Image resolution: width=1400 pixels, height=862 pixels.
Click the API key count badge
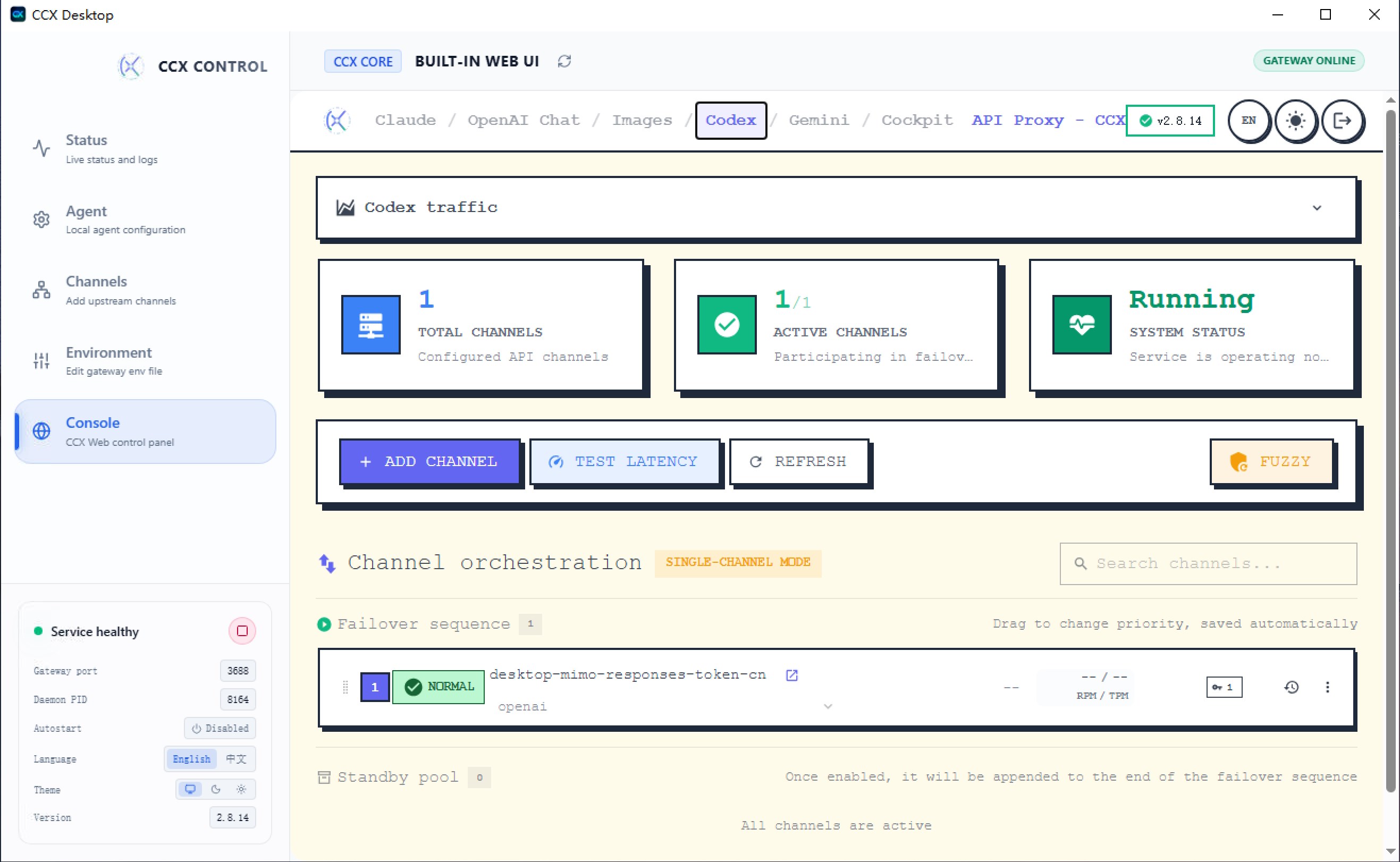coord(1224,687)
